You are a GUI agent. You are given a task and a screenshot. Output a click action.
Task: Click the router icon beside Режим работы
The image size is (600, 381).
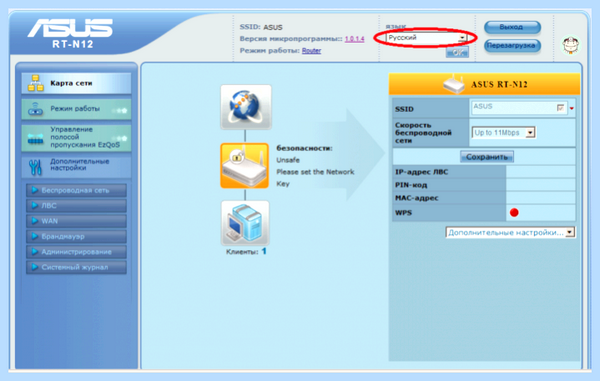click(36, 109)
